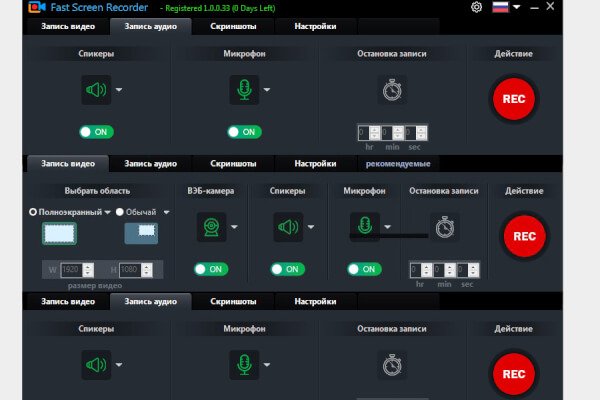Click the full screen area icon
Screen dimensions: 600x400
click(x=59, y=233)
